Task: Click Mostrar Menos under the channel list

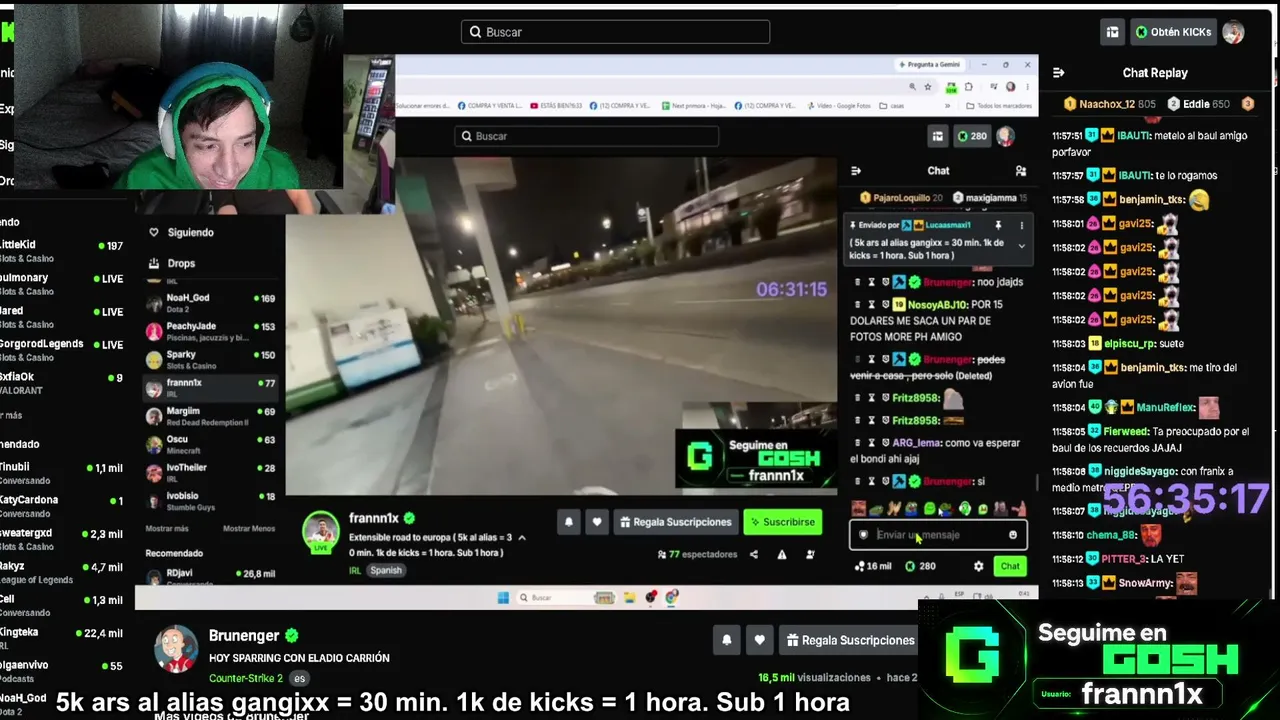Action: click(249, 528)
